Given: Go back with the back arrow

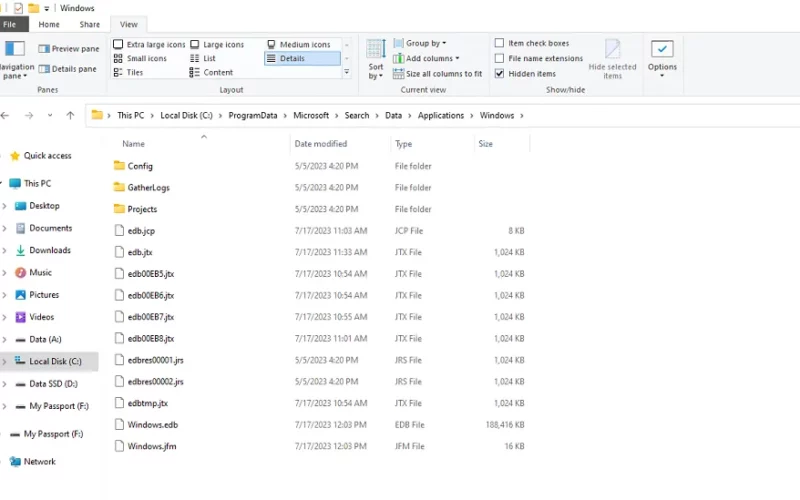Looking at the screenshot, I should tap(5, 116).
